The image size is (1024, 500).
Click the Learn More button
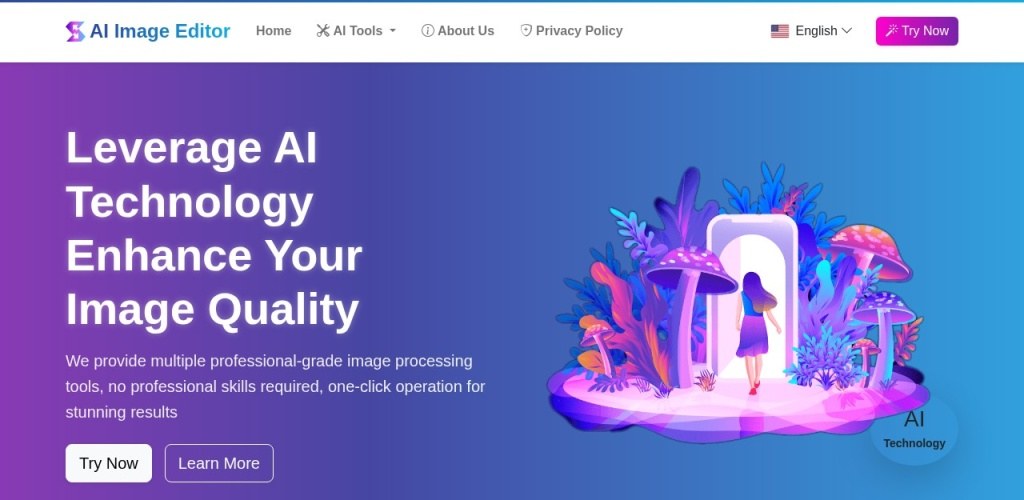coord(219,463)
